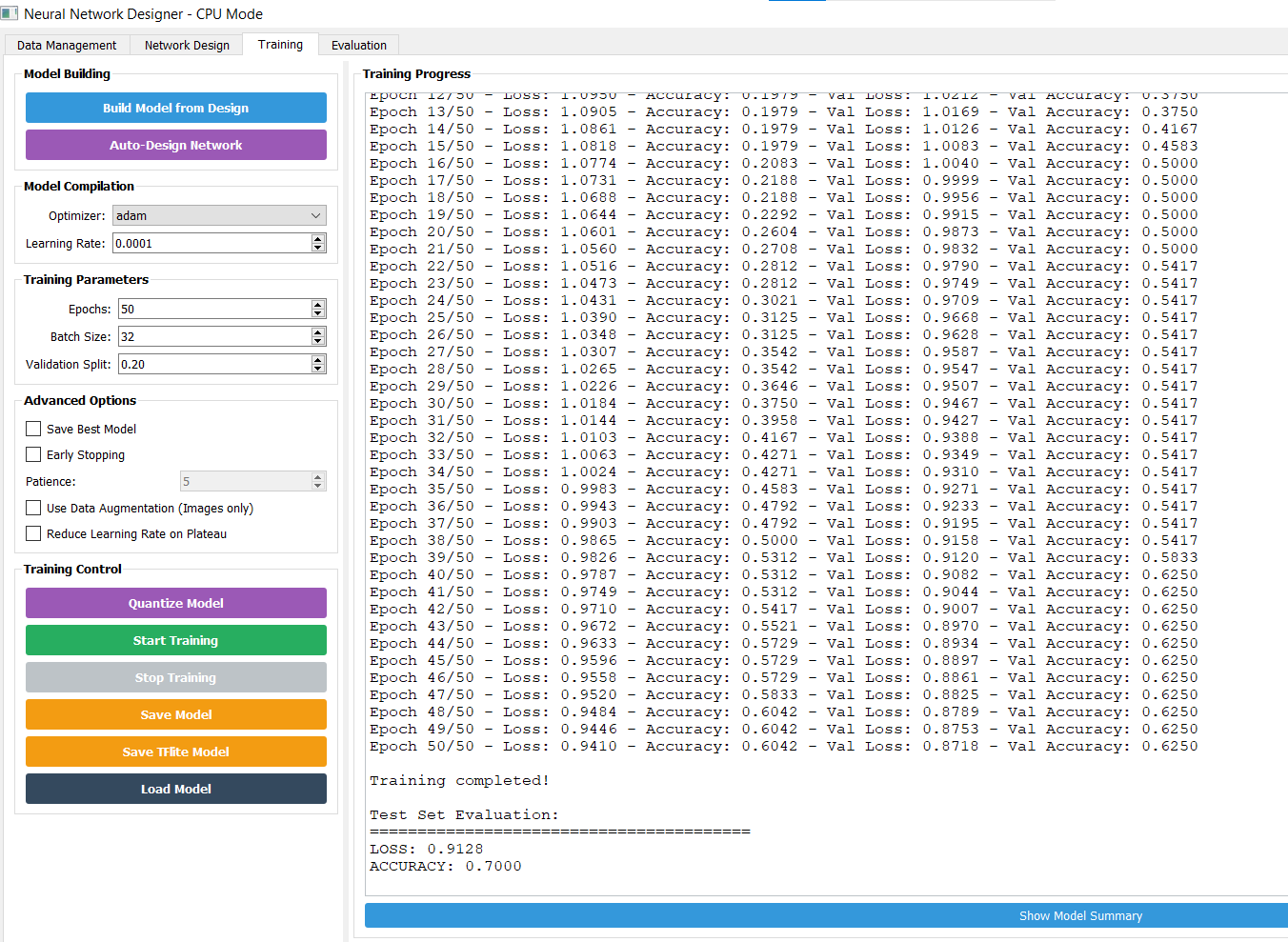Enable the Save Best Model checkbox
The height and width of the screenshot is (942, 1288).
(33, 429)
